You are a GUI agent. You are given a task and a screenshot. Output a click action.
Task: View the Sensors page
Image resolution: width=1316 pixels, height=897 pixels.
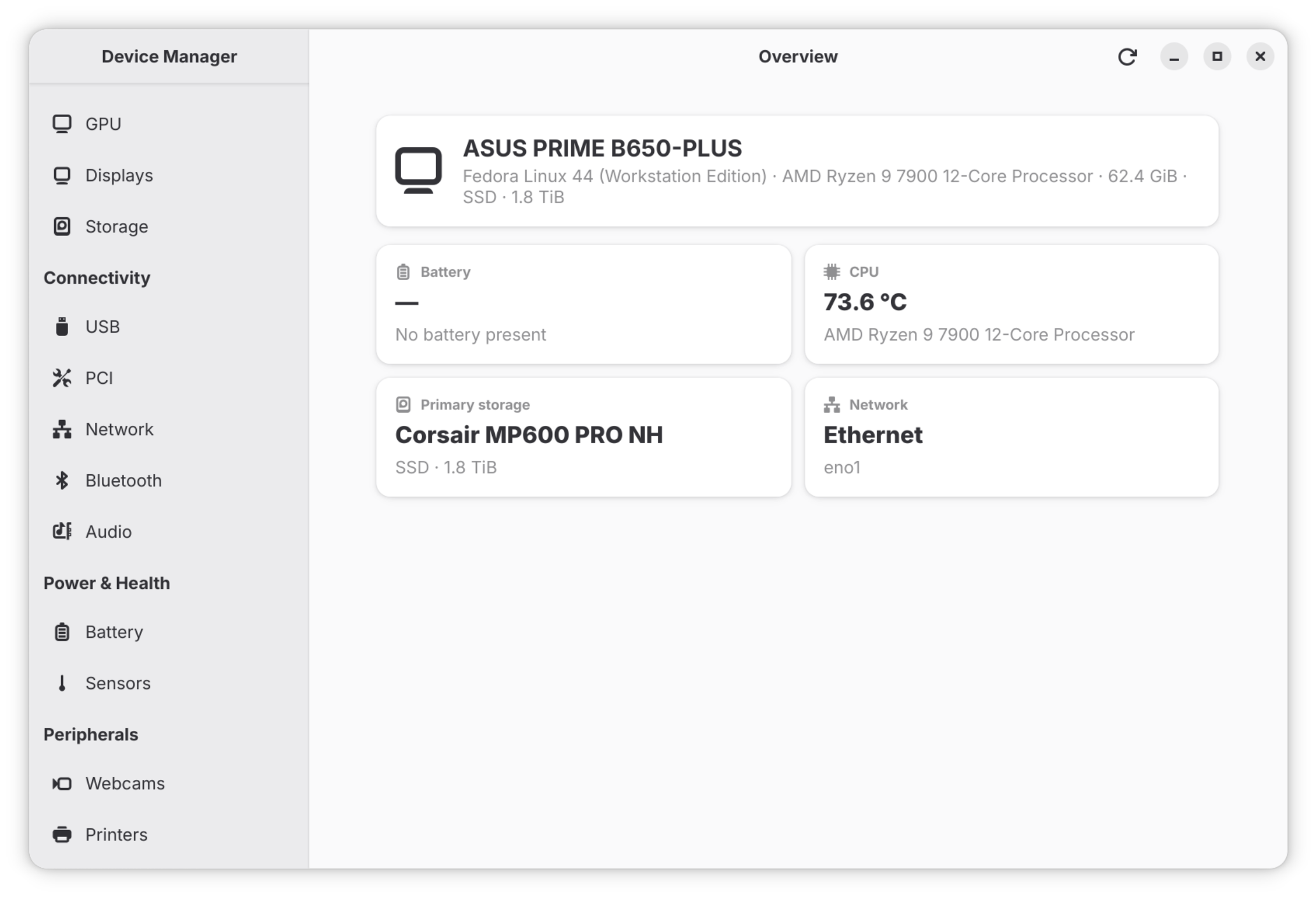point(169,683)
